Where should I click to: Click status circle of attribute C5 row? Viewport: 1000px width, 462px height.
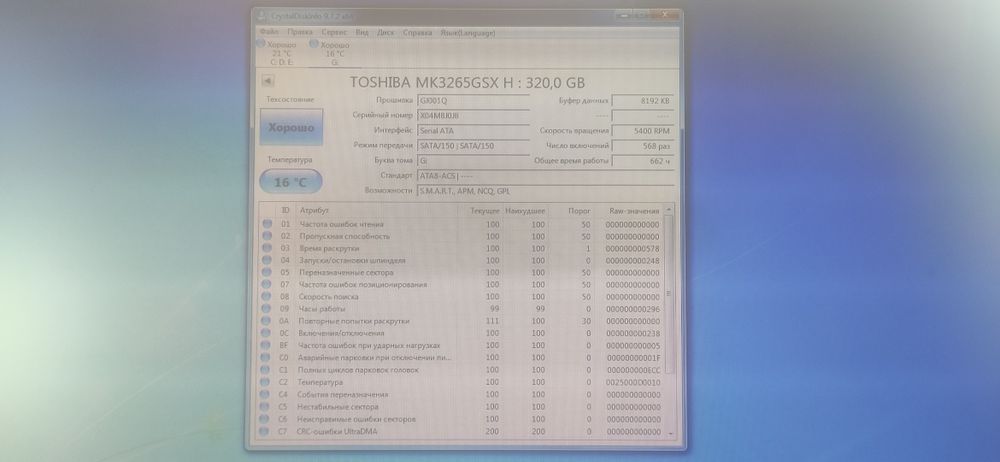267,406
